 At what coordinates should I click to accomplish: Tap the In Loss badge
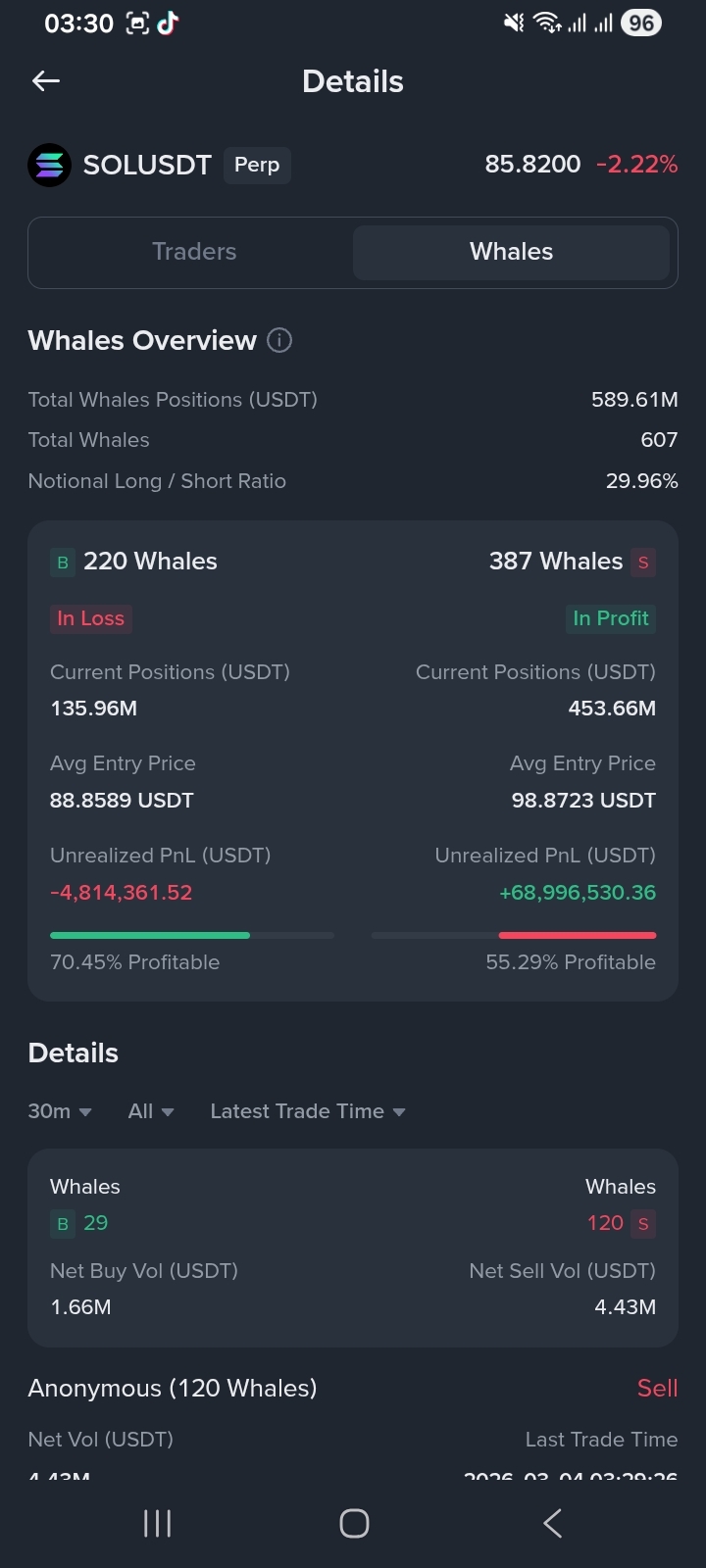[x=91, y=618]
